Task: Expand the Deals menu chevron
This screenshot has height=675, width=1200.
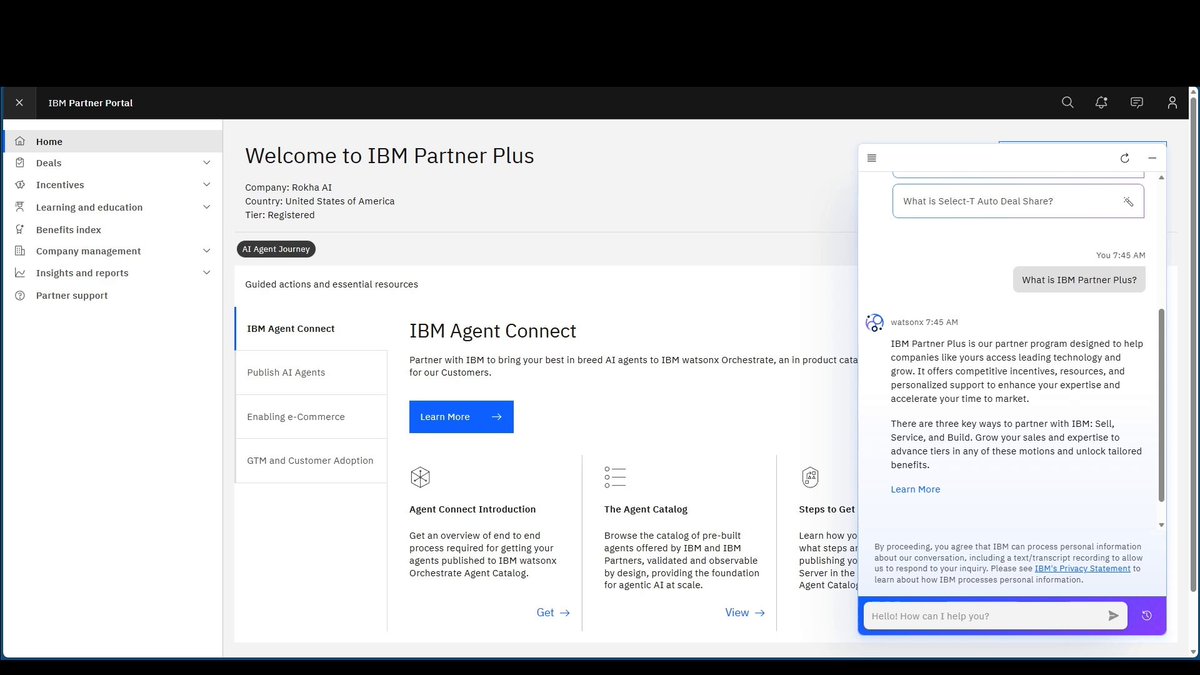Action: coord(207,163)
